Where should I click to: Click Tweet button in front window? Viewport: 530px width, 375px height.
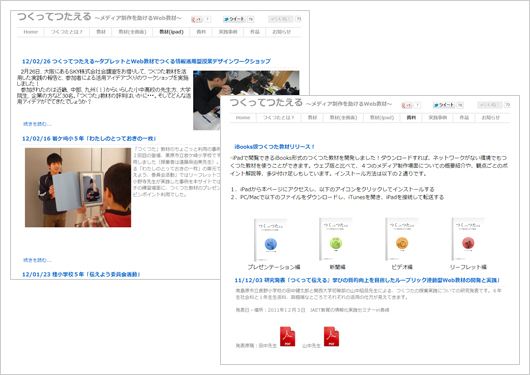pyautogui.click(x=444, y=105)
